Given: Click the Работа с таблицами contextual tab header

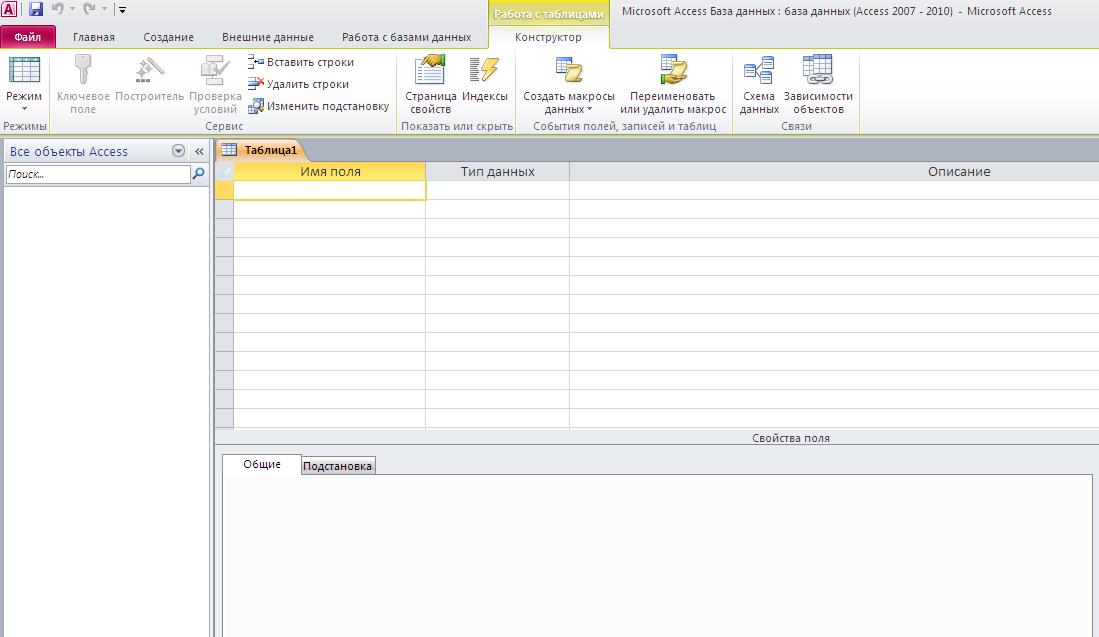Looking at the screenshot, I should pyautogui.click(x=548, y=14).
